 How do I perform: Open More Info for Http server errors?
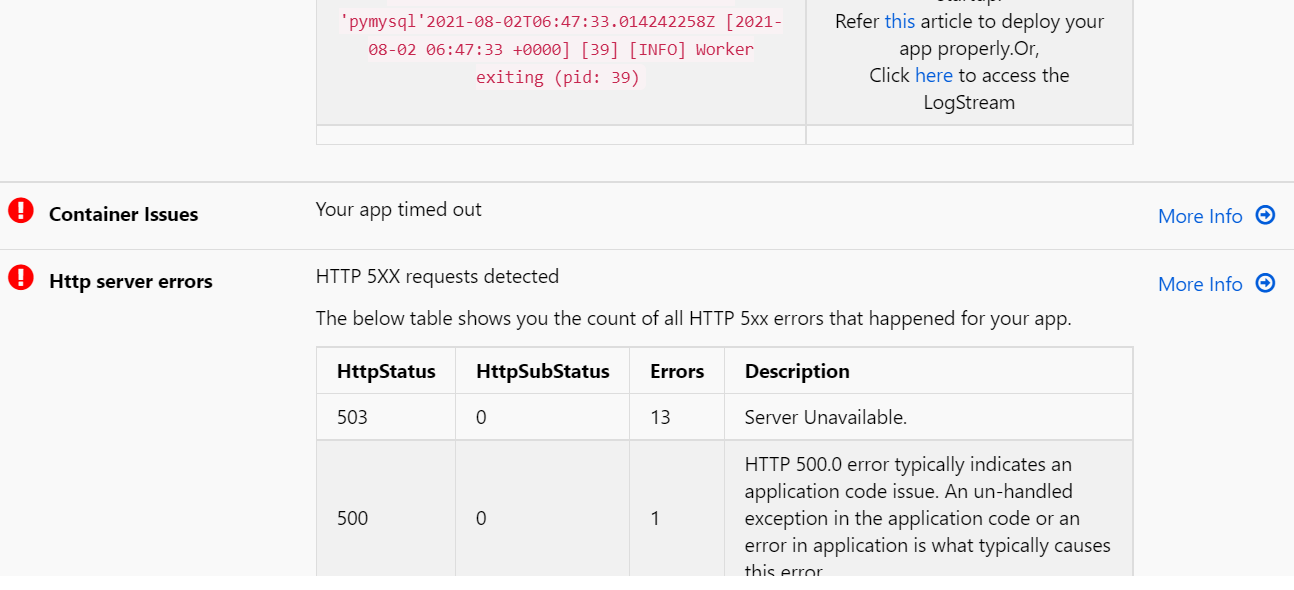click(1200, 284)
